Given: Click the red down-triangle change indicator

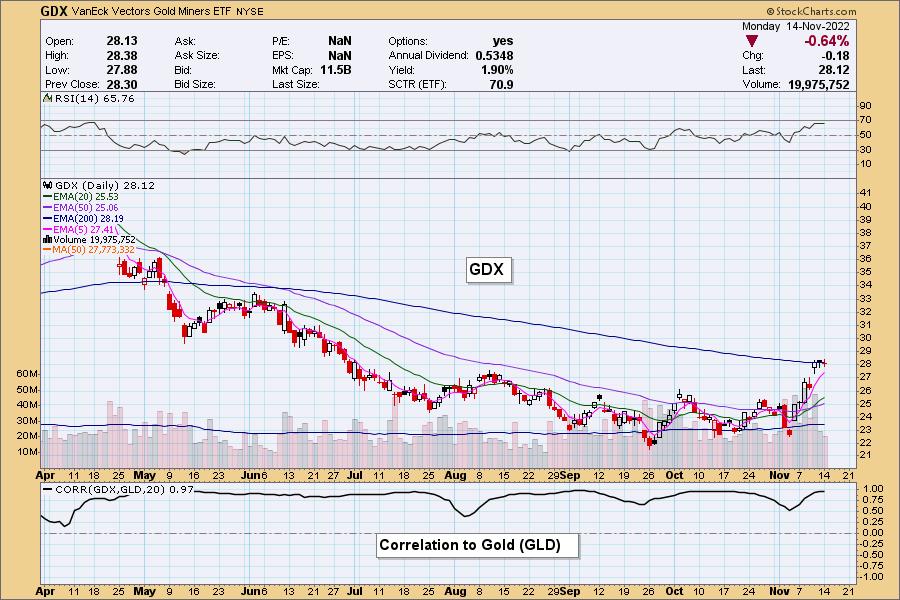Looking at the screenshot, I should (751, 41).
